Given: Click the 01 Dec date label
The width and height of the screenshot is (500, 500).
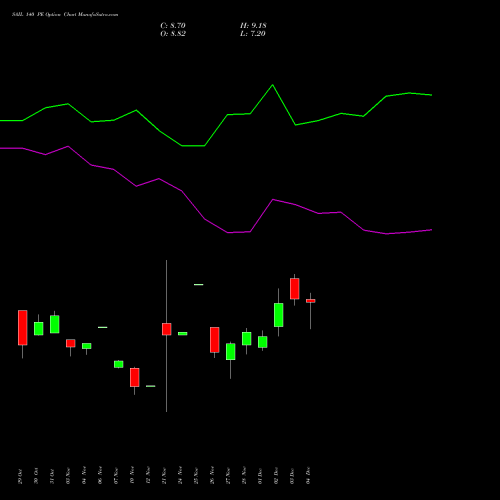Looking at the screenshot, I should click(x=260, y=476).
